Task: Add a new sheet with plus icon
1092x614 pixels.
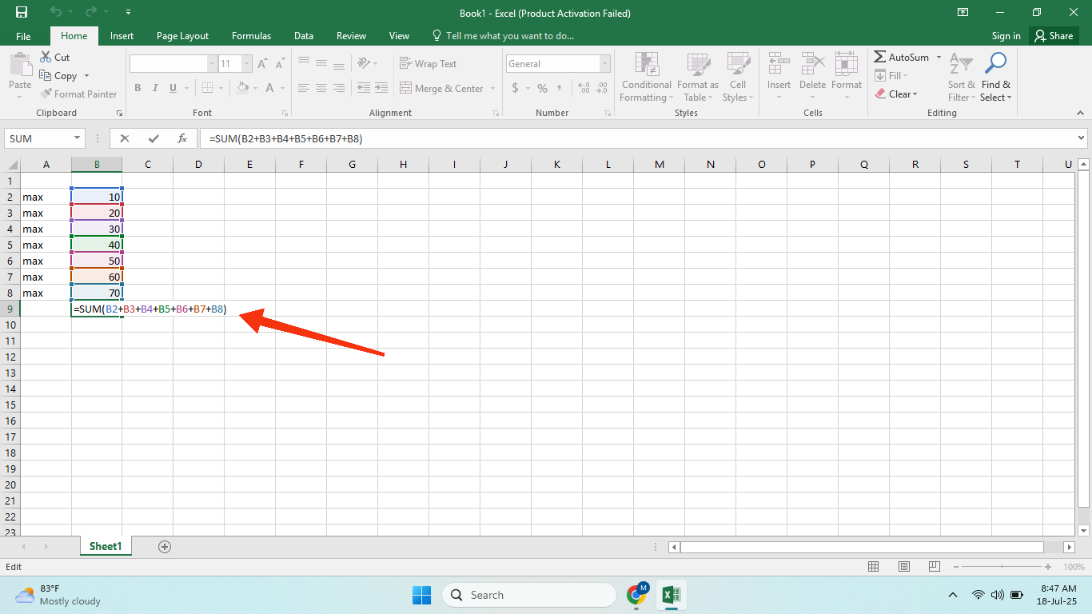Action: click(164, 546)
